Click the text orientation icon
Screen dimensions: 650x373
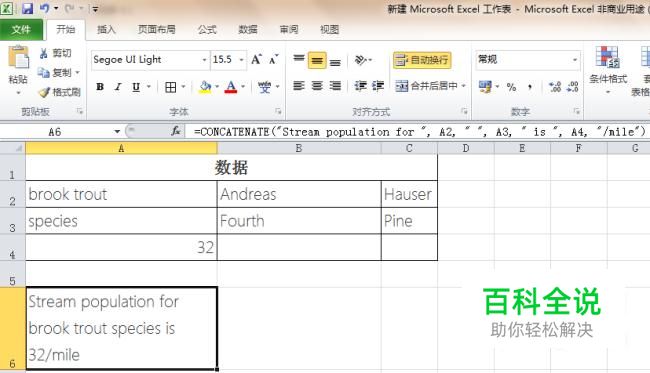coord(361,60)
